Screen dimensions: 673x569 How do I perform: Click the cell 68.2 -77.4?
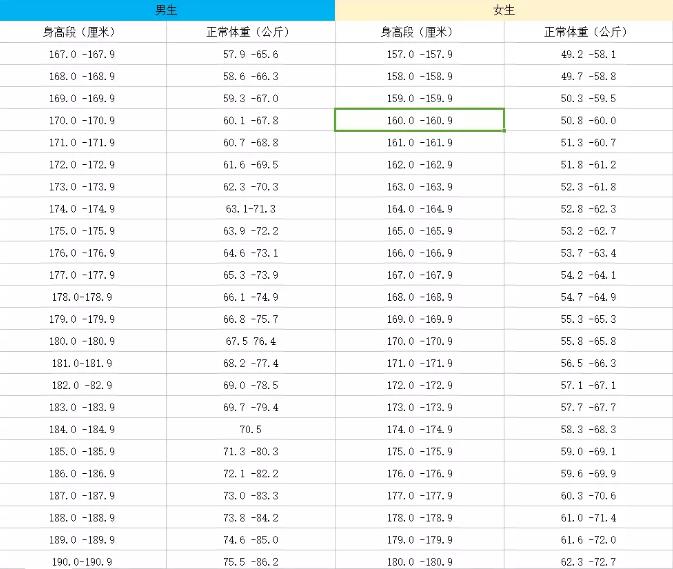pyautogui.click(x=251, y=363)
